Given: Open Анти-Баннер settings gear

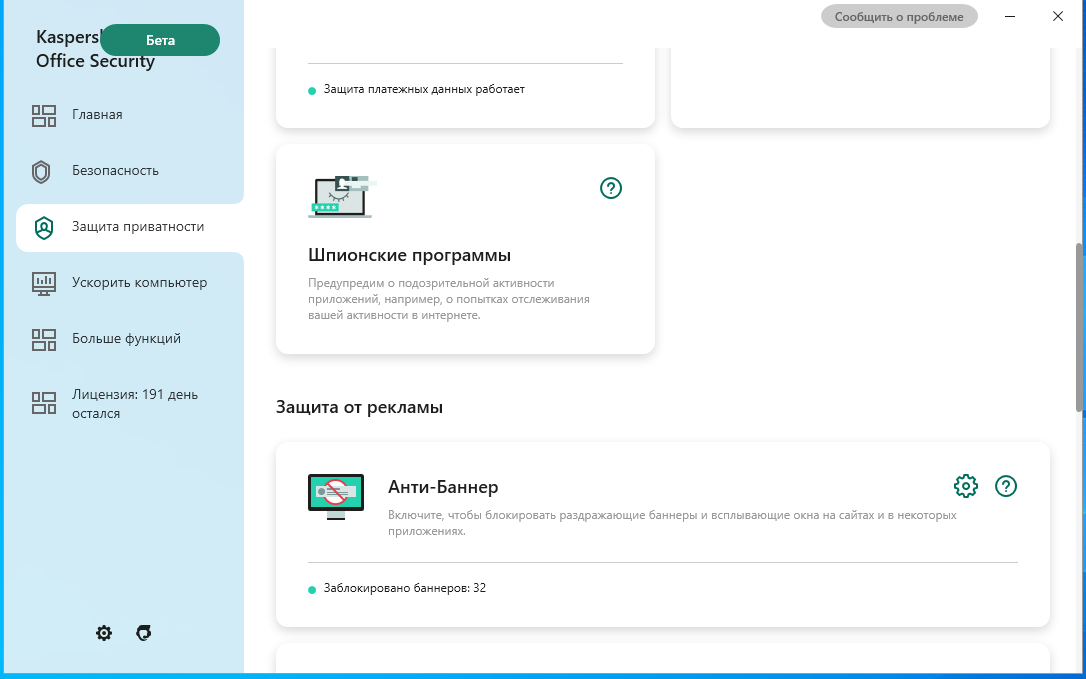Looking at the screenshot, I should (x=965, y=486).
